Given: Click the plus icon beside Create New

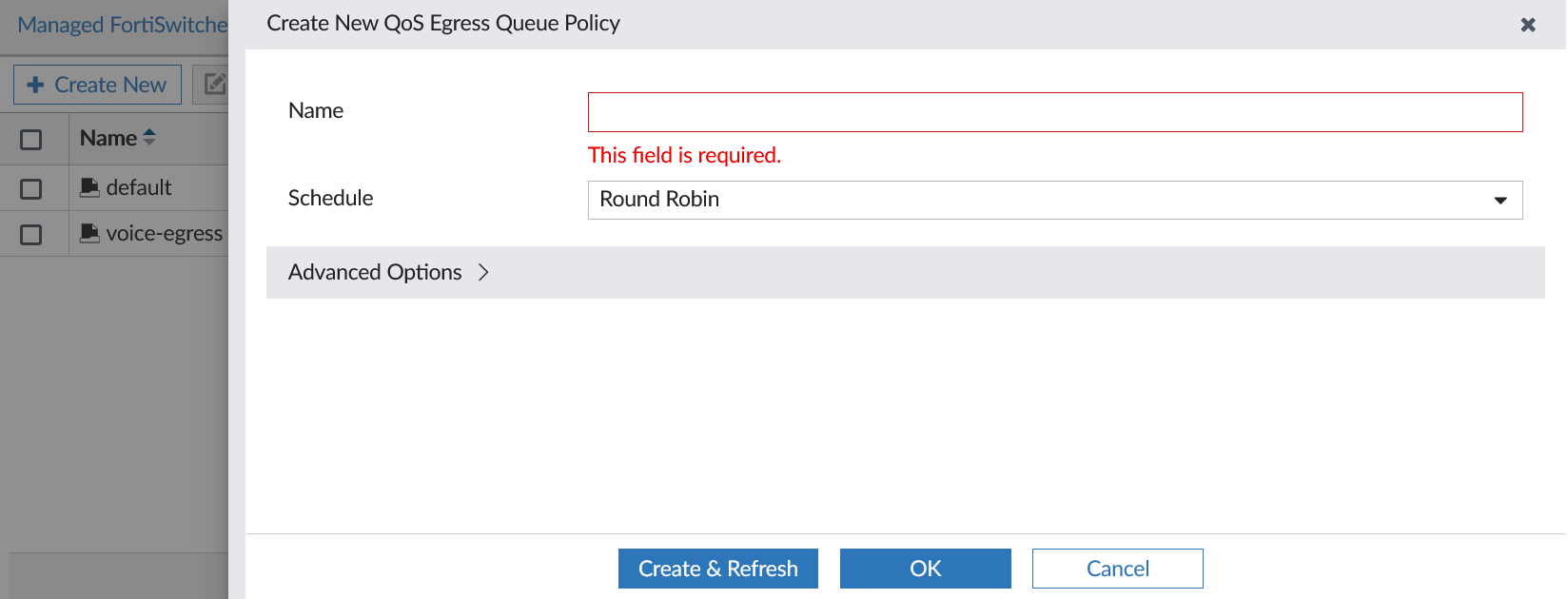Looking at the screenshot, I should coord(35,85).
